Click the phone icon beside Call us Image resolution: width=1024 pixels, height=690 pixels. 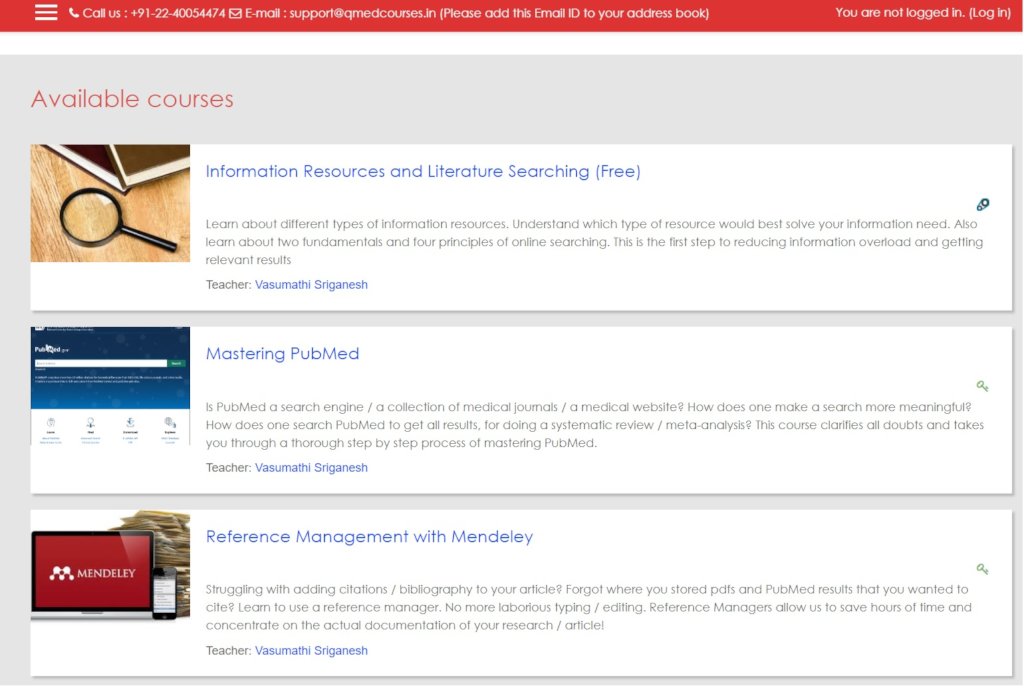click(x=74, y=12)
